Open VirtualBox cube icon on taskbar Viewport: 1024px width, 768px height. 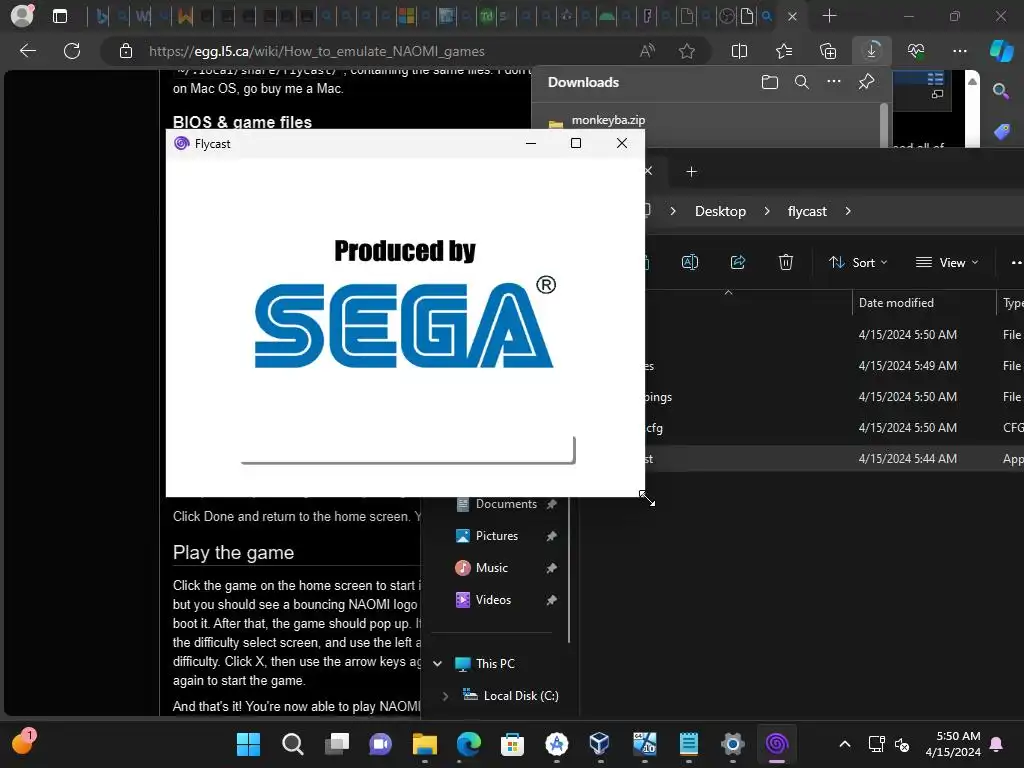pyautogui.click(x=600, y=744)
